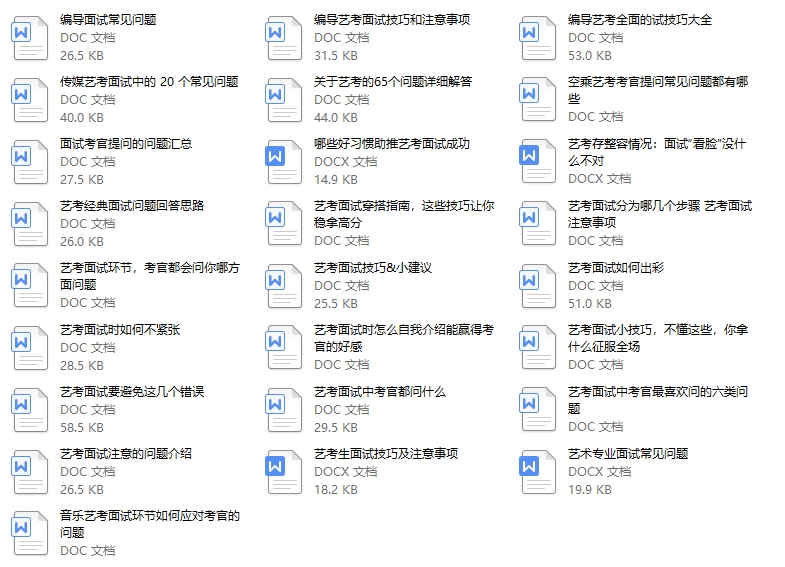The width and height of the screenshot is (785, 567).
Task: Open the 空乘艺考考官提问常见问题 file title
Action: click(x=657, y=82)
